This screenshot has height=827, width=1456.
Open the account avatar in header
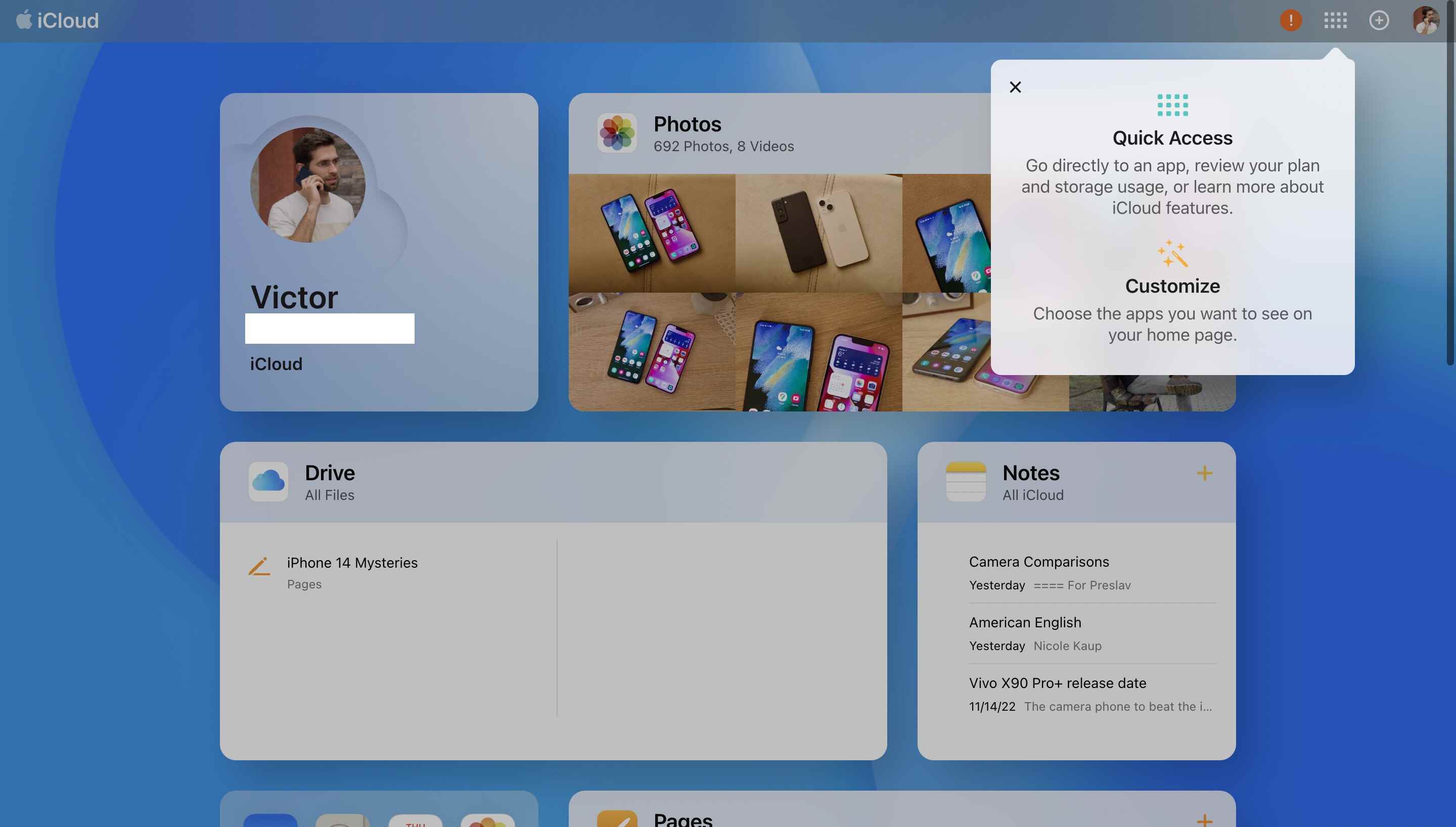[1425, 20]
